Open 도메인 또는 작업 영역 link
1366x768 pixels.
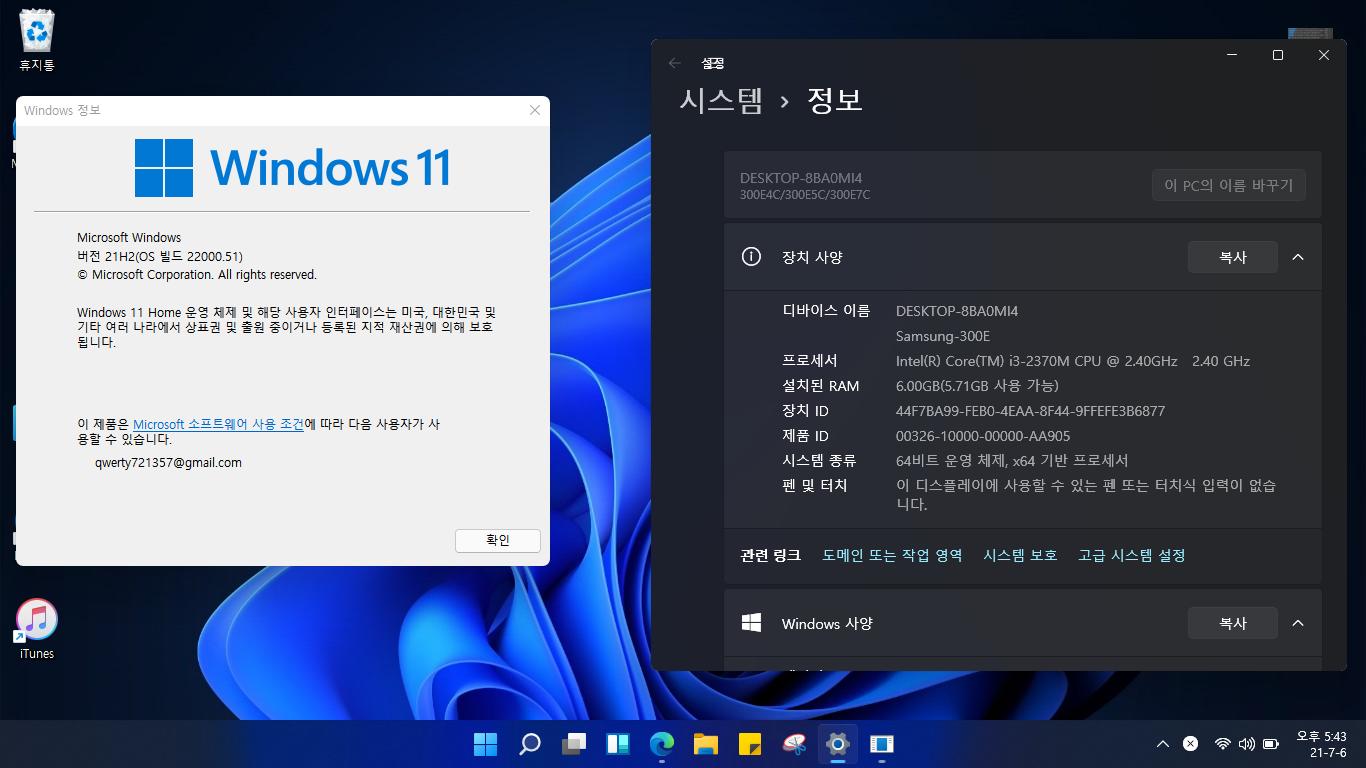(x=892, y=555)
